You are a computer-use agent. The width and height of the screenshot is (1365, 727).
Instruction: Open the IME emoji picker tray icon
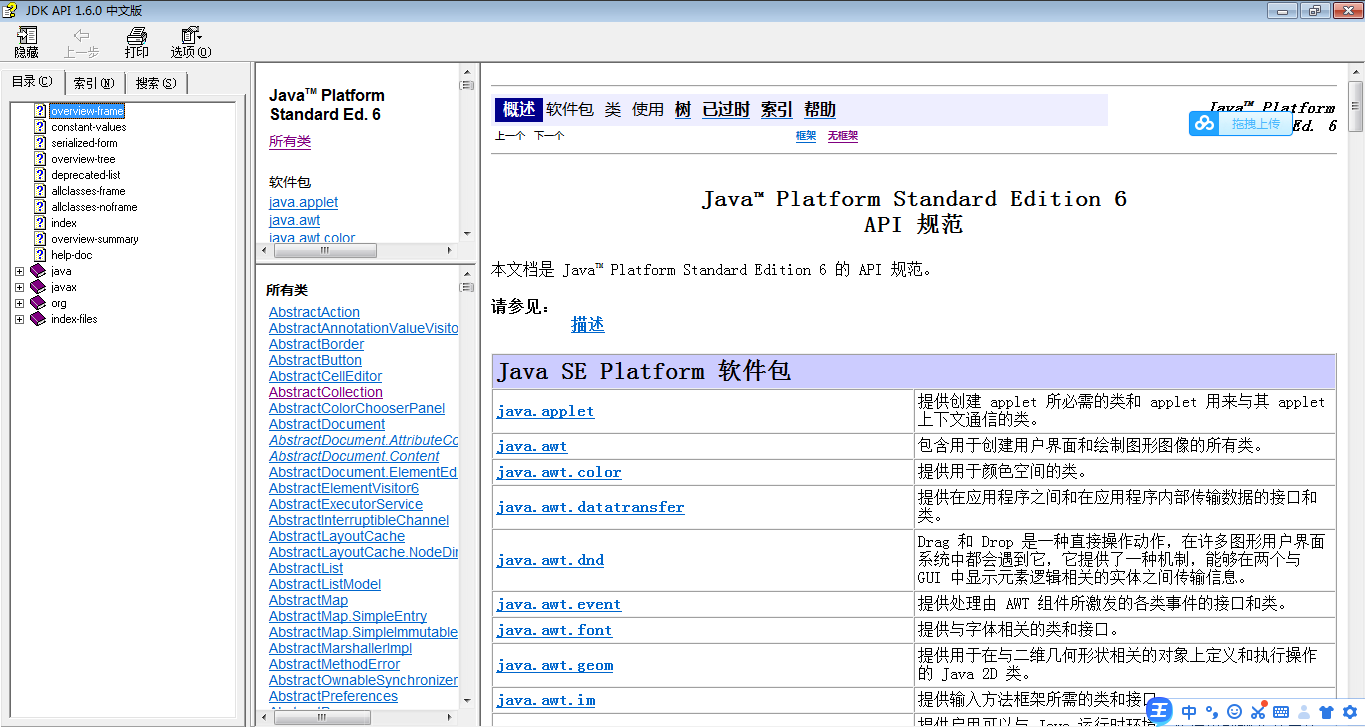(1233, 712)
